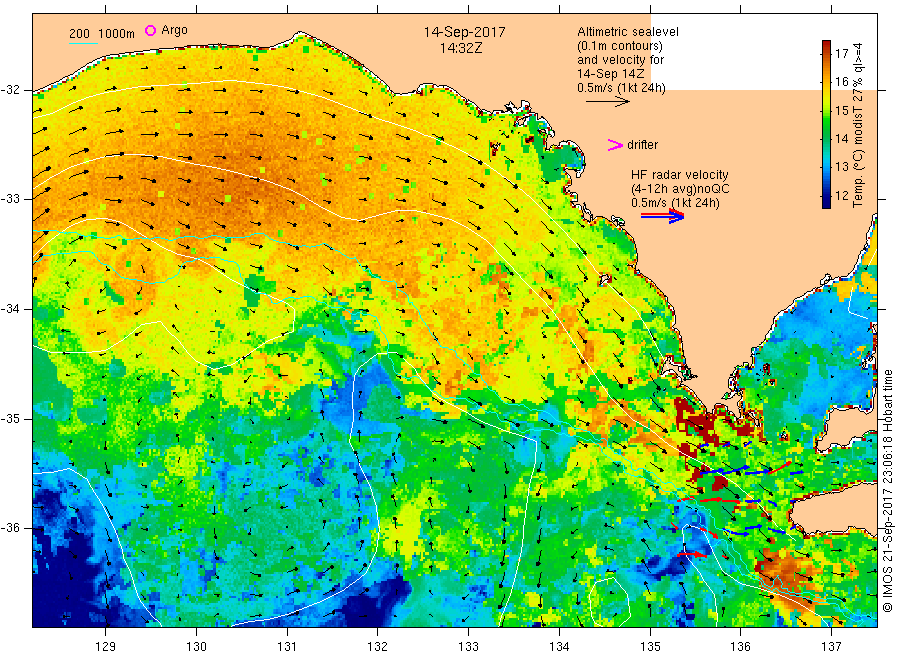Click the '14-Sep 14Z' legend line
The width and height of the screenshot is (900, 660).
click(610, 74)
